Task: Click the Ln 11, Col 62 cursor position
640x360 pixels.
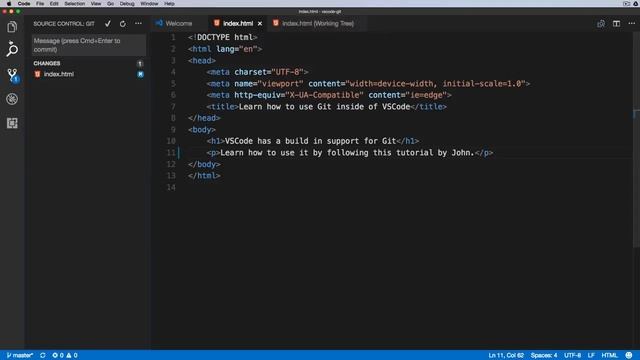Action: pyautogui.click(x=506, y=356)
